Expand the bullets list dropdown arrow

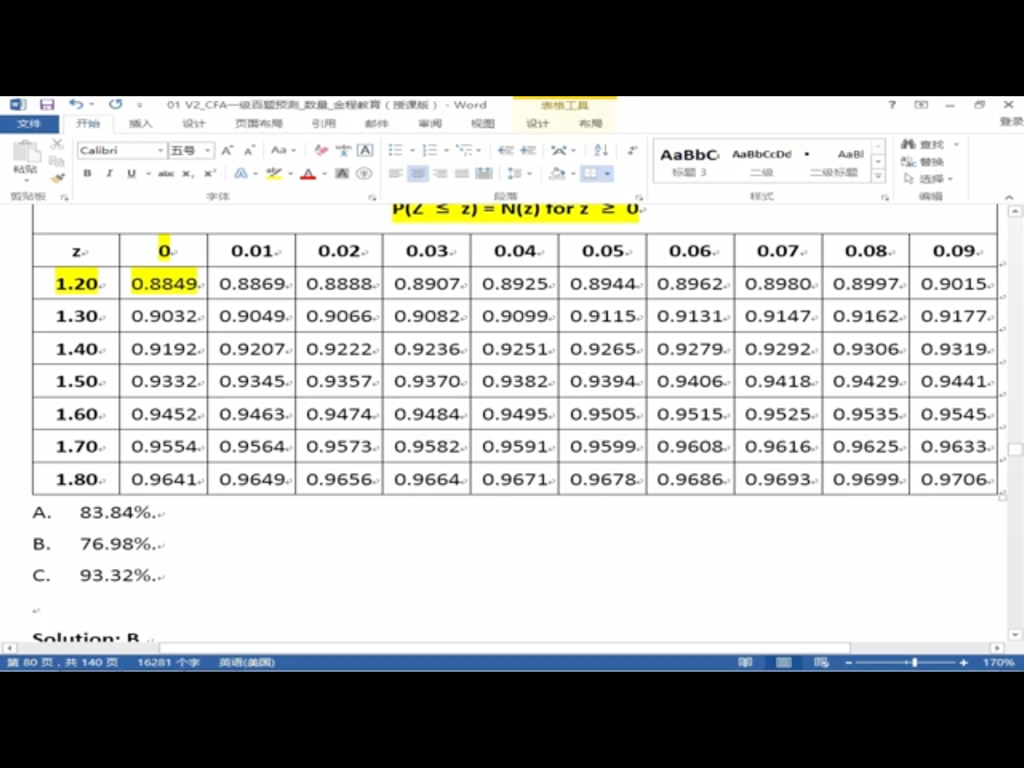412,151
